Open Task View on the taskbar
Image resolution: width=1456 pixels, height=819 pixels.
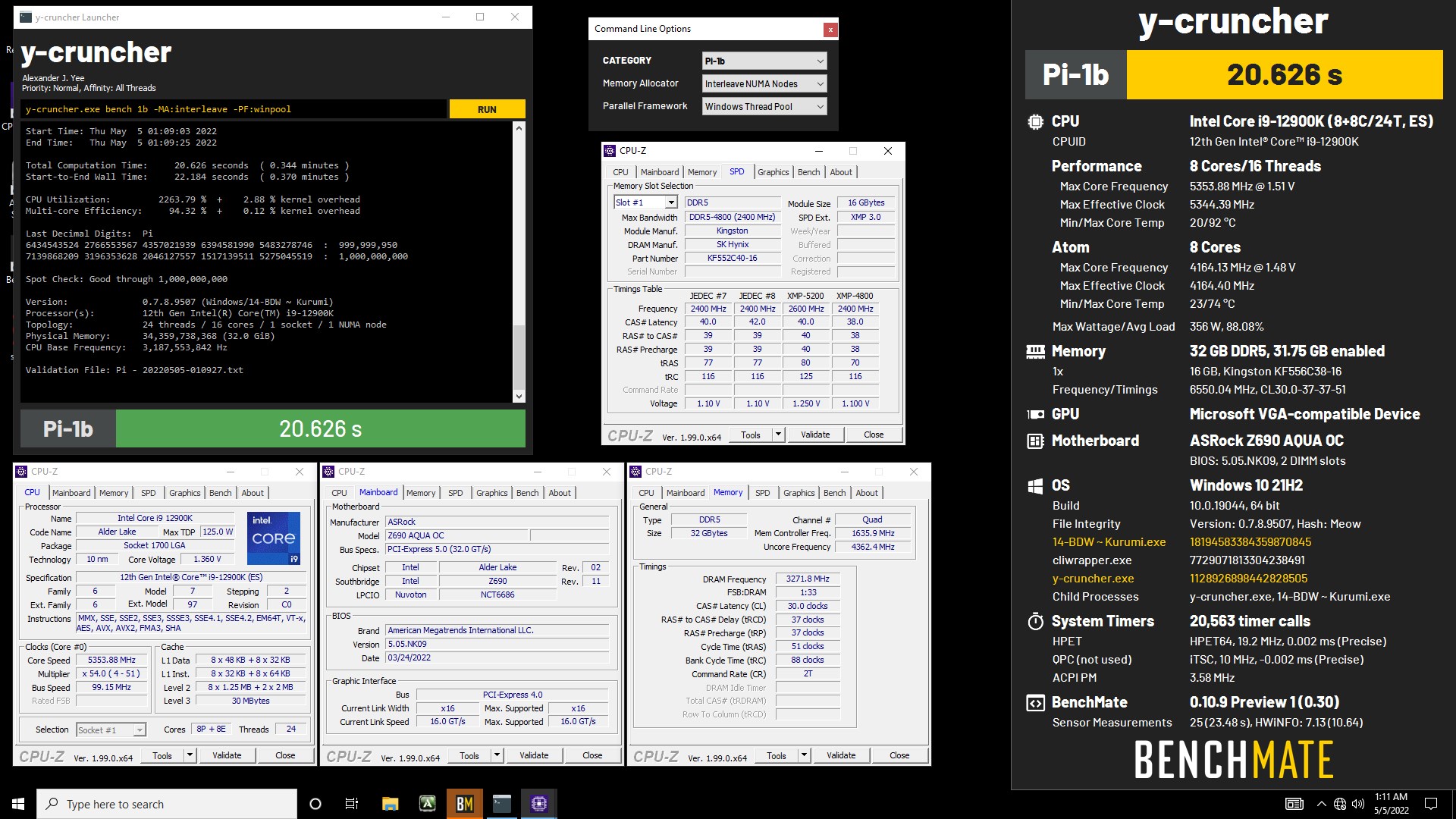[x=352, y=804]
